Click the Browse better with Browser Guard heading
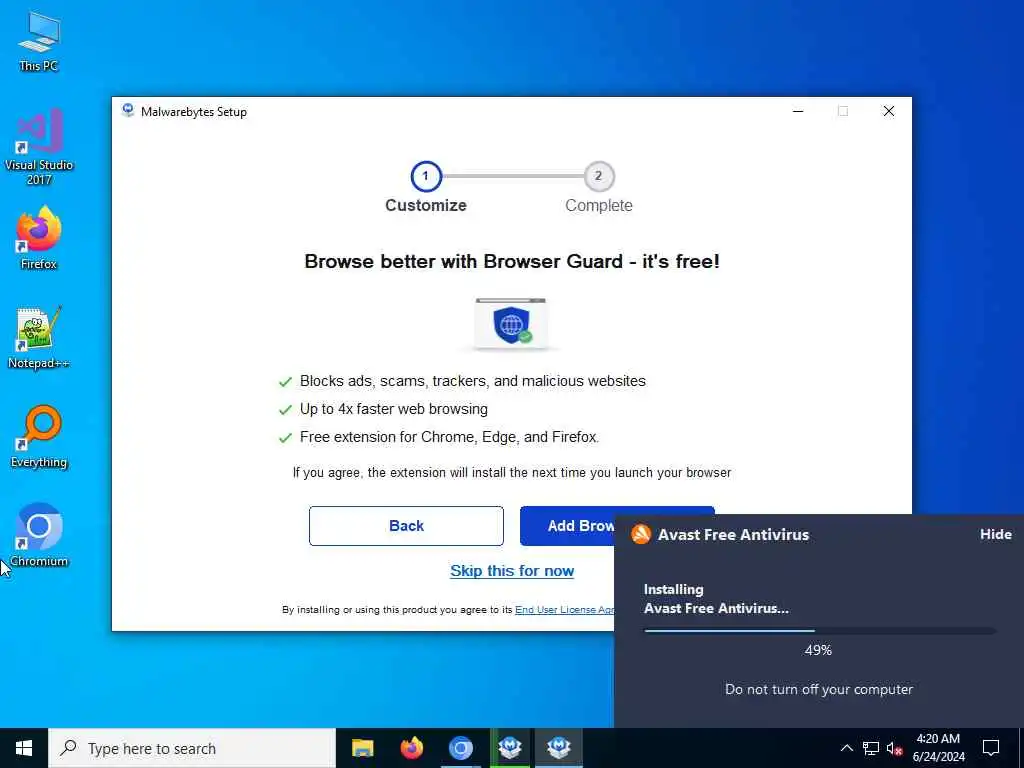This screenshot has height=768, width=1024. (x=512, y=261)
